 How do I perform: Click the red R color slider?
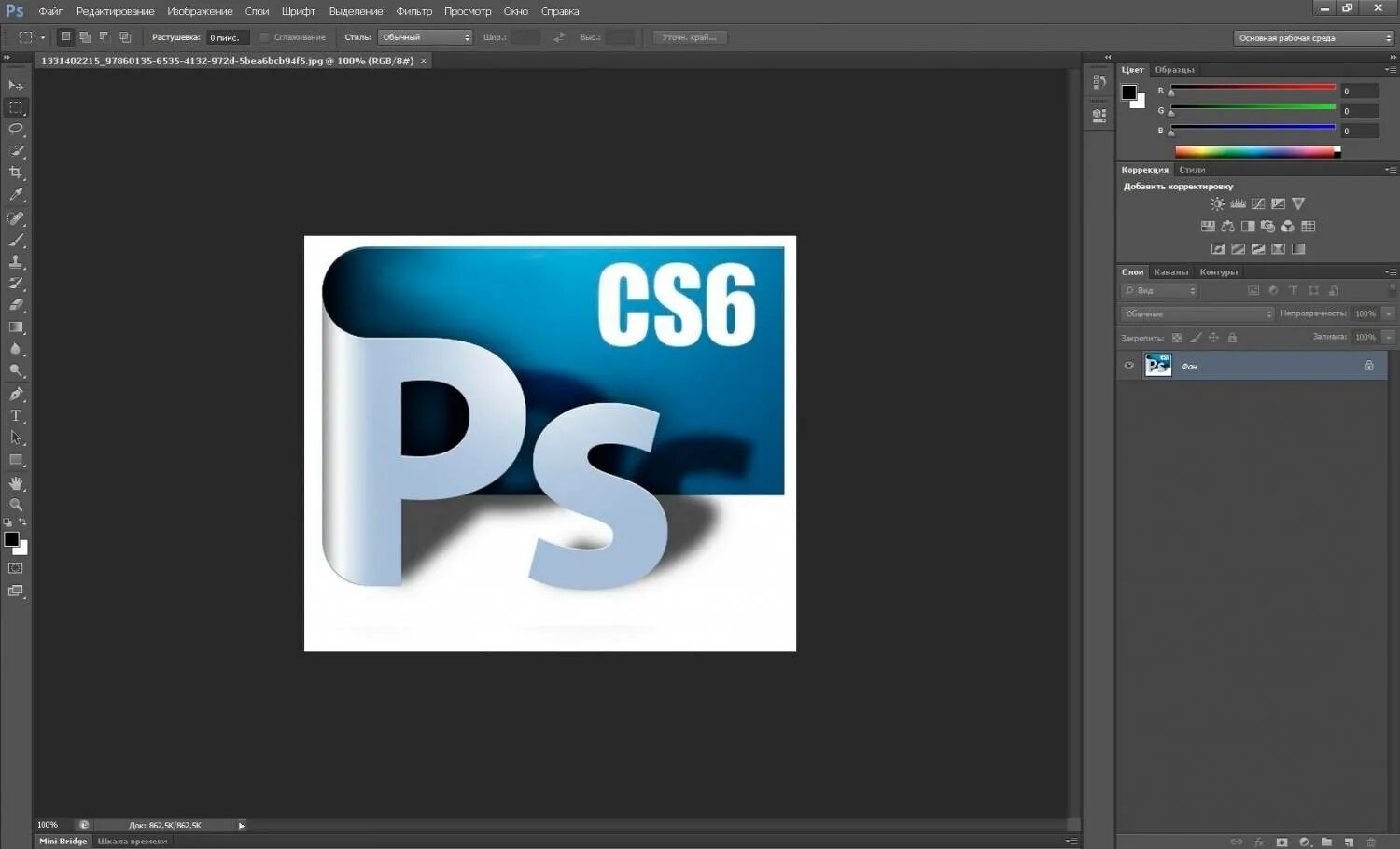pyautogui.click(x=1253, y=87)
